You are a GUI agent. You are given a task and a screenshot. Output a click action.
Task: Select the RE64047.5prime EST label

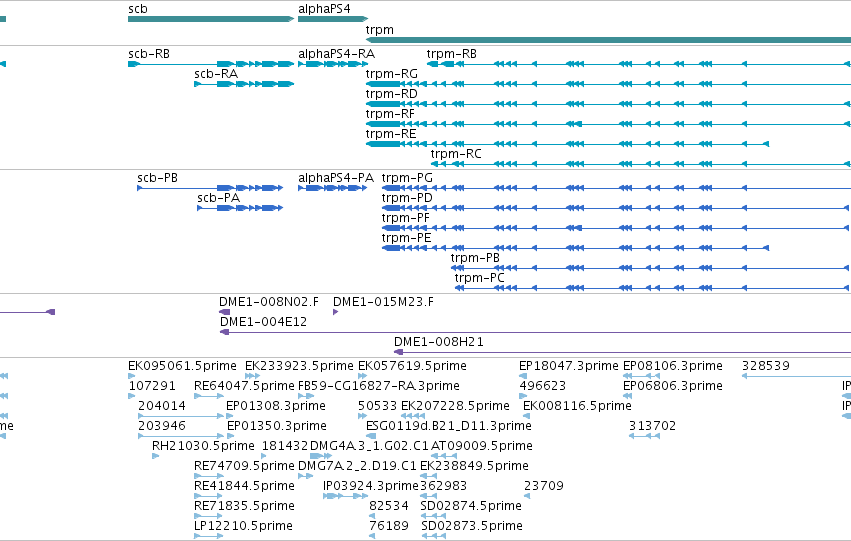pyautogui.click(x=244, y=386)
